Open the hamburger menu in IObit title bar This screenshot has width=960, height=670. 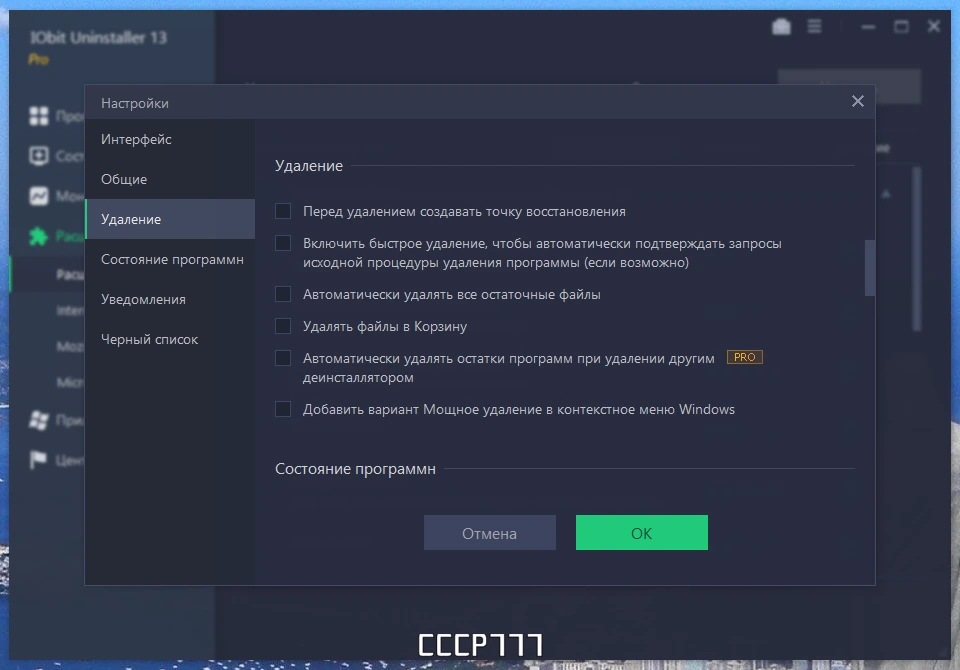814,26
